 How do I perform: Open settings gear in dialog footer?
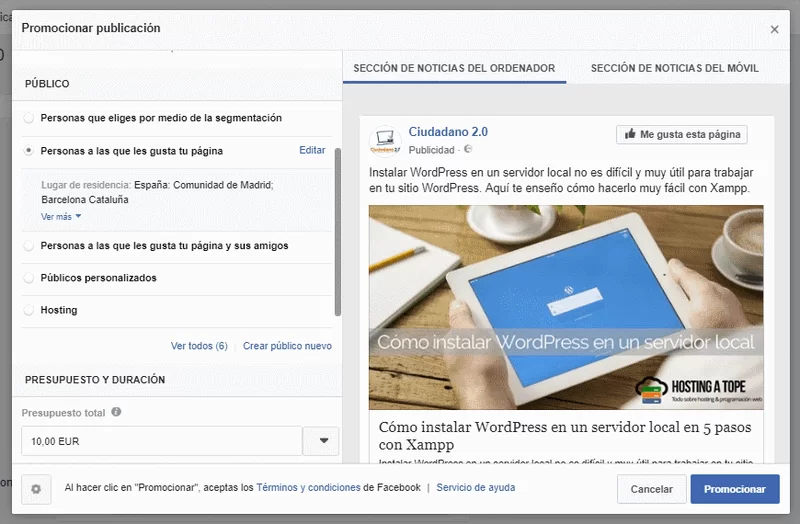36,489
